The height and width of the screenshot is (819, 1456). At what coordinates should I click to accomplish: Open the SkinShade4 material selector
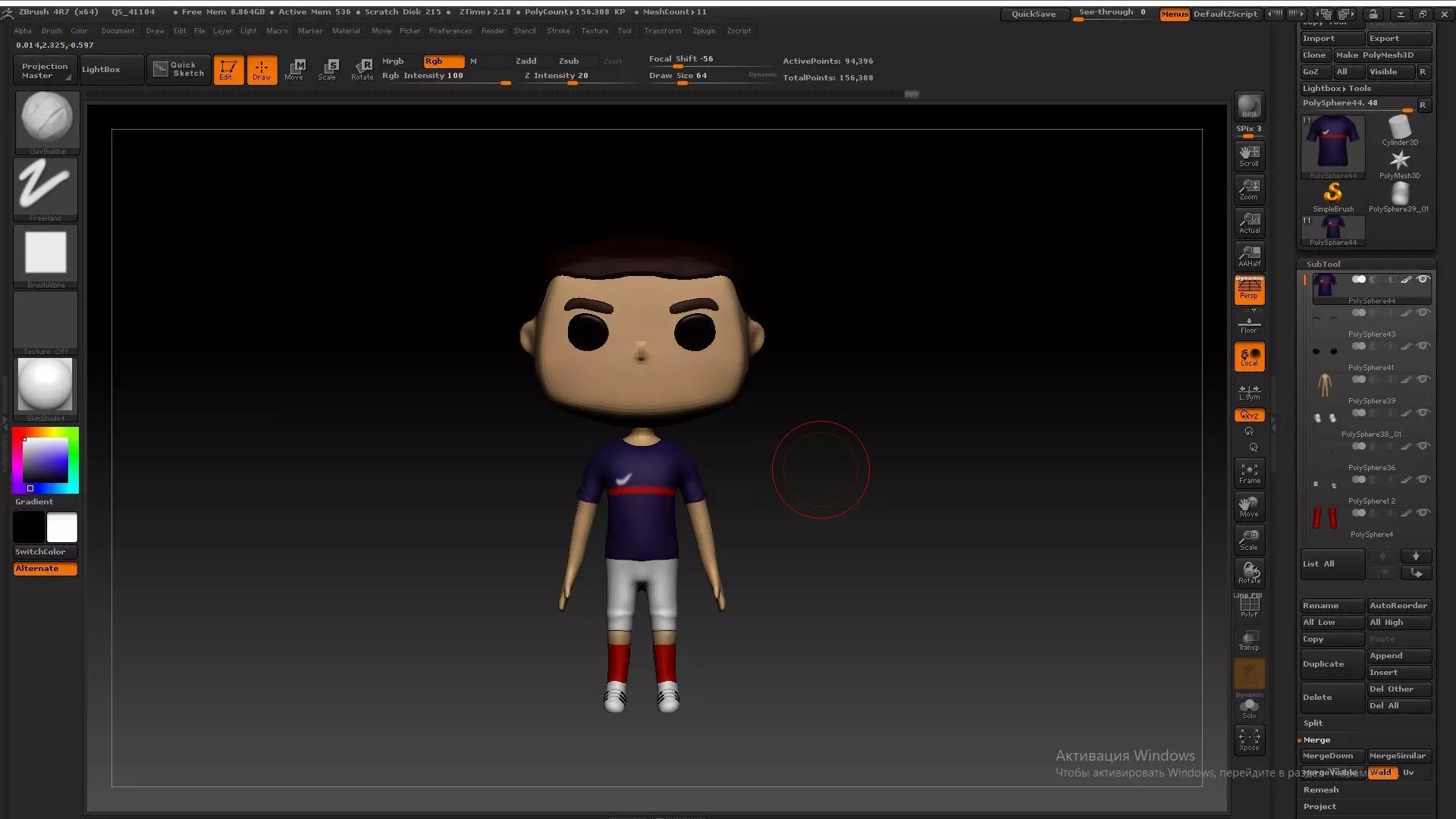click(x=46, y=389)
